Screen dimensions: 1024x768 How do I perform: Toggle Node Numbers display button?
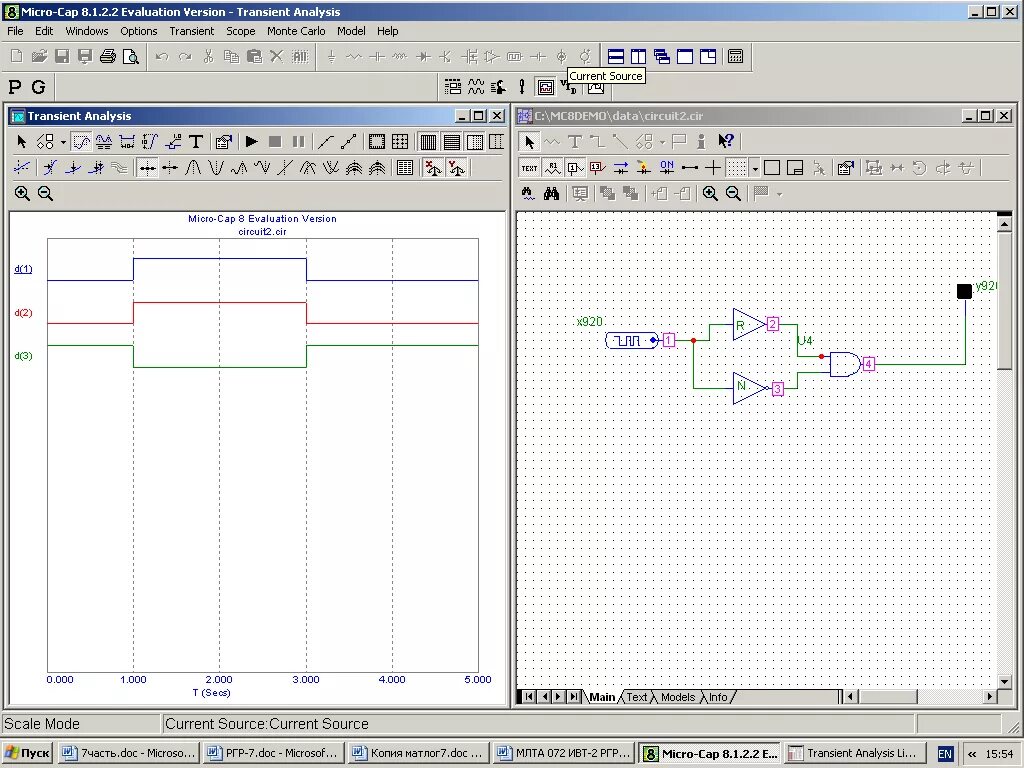tap(575, 168)
